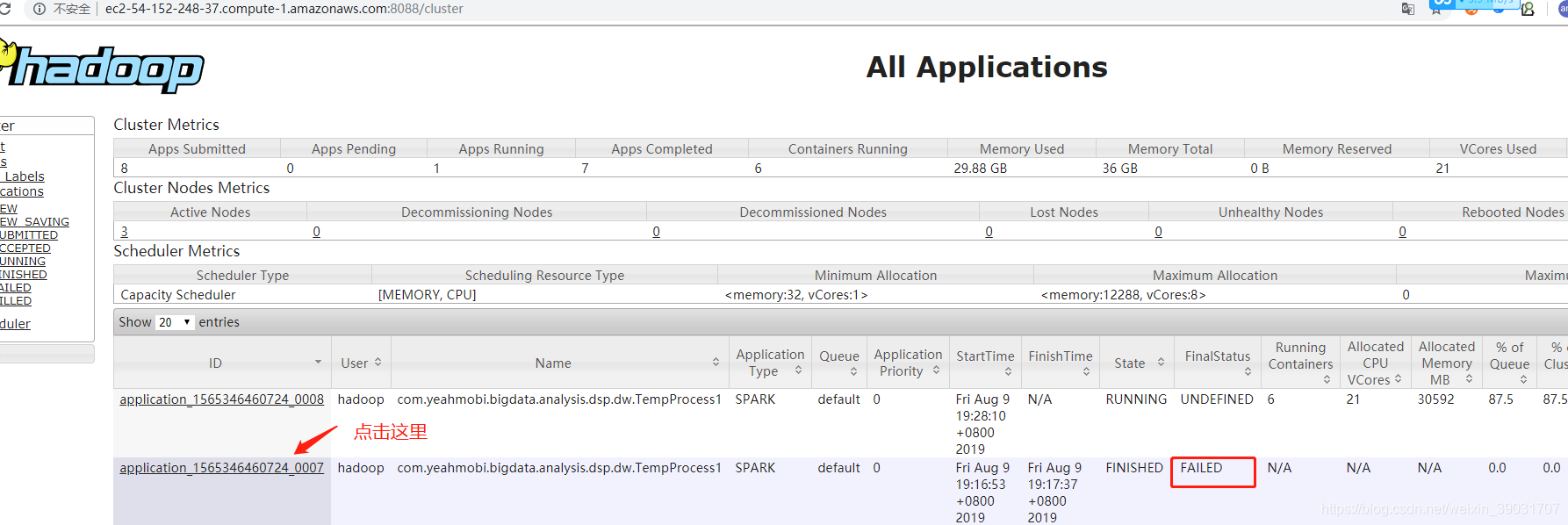Click the Allocated Memory value 30592
The height and width of the screenshot is (525, 1568).
pyautogui.click(x=1436, y=399)
